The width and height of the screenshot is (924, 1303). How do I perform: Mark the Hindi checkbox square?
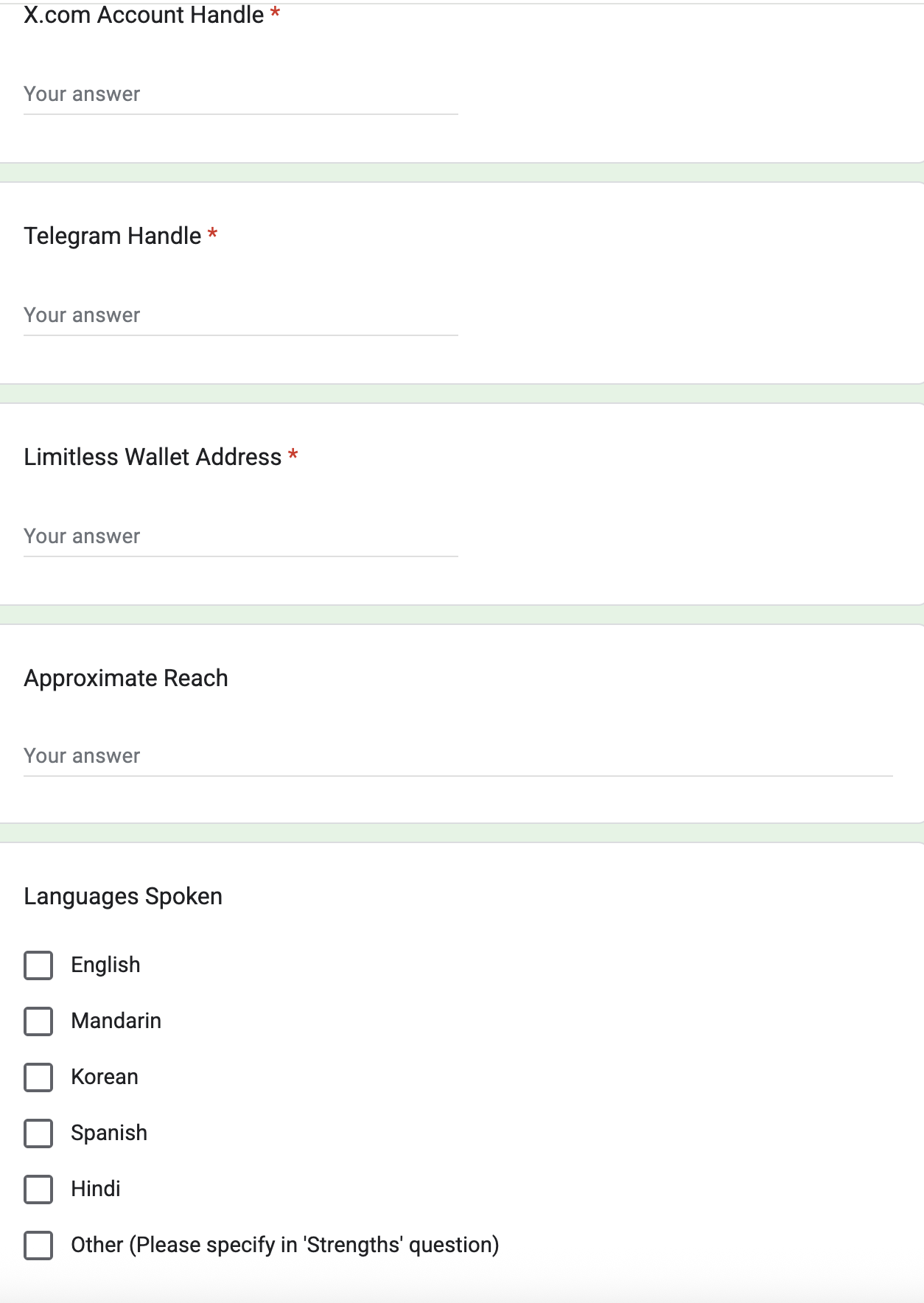[x=38, y=1190]
